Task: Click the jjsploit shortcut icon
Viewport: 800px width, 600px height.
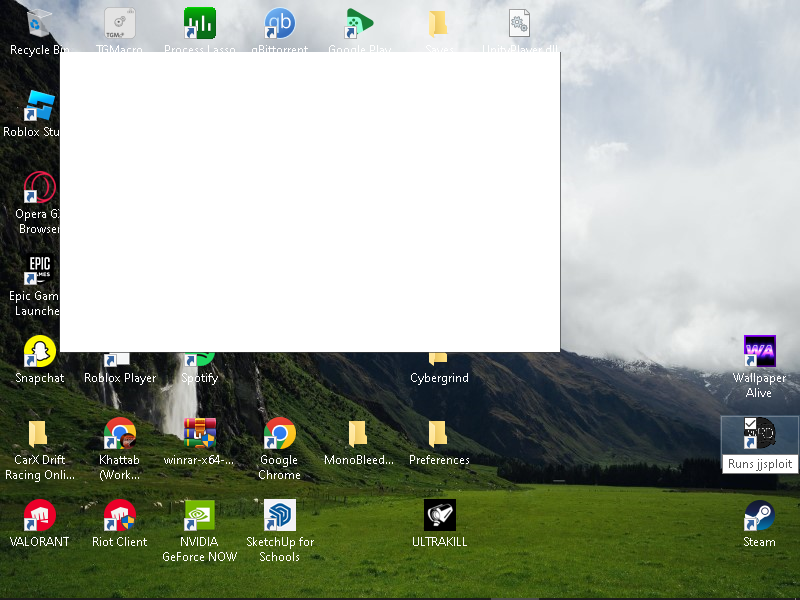Action: coord(759,434)
